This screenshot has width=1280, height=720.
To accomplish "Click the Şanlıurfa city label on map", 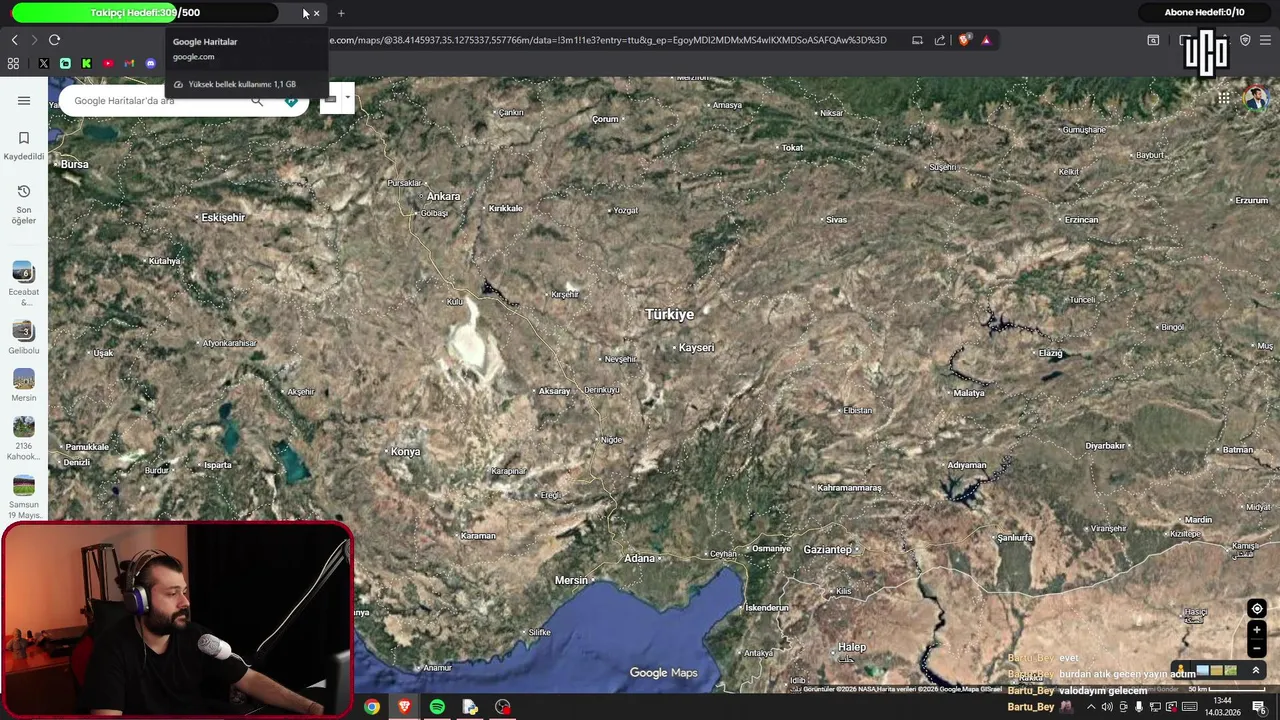I will 1014,537.
